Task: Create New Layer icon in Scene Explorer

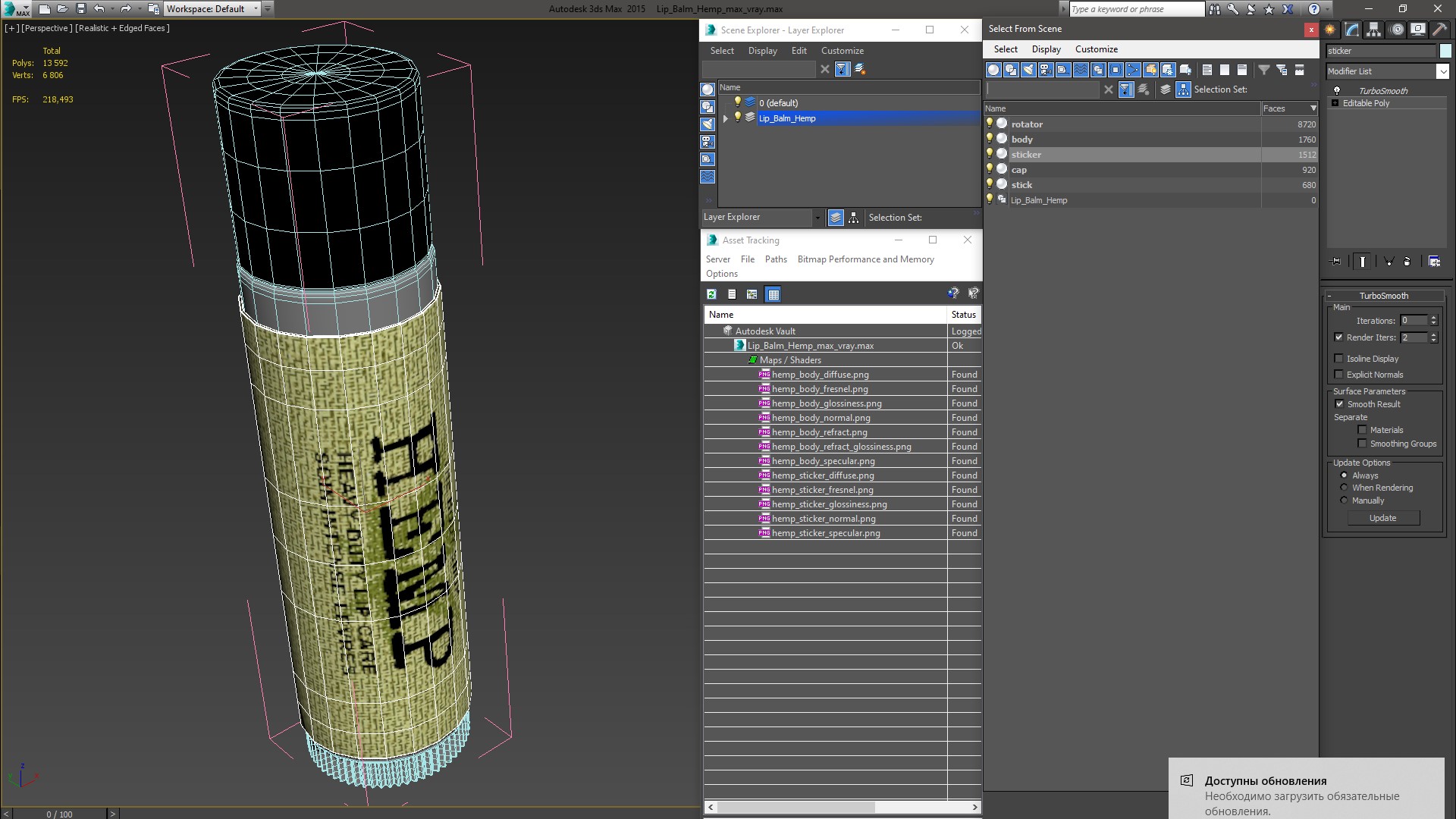Action: (x=860, y=69)
